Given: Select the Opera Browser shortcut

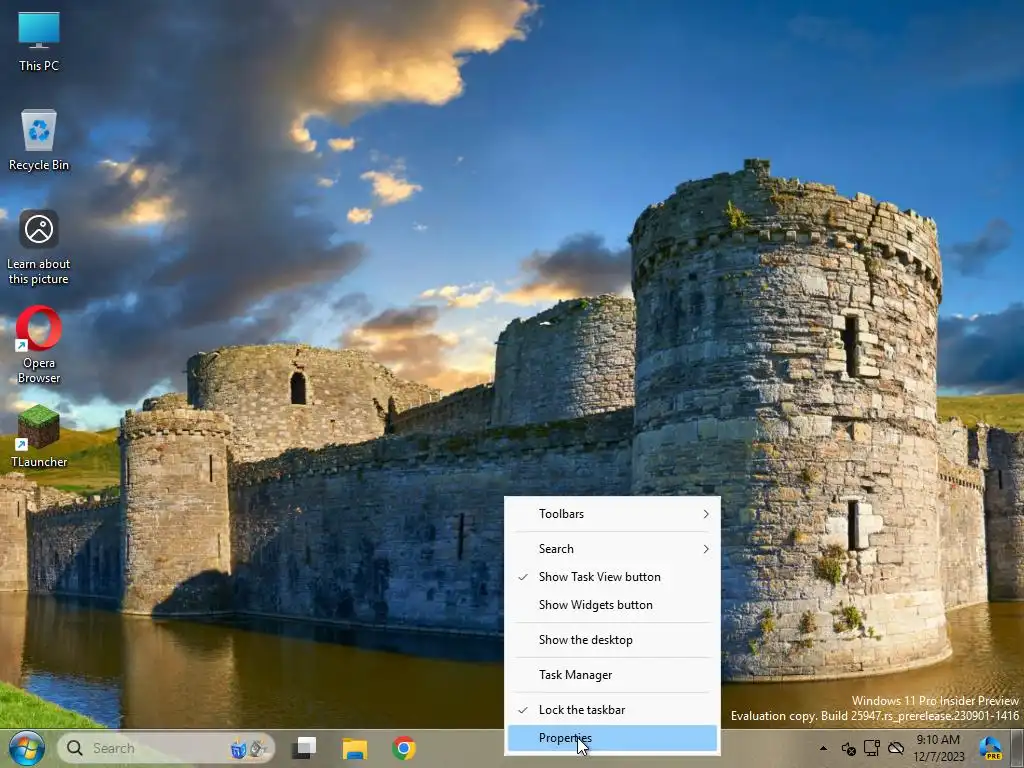Looking at the screenshot, I should pos(39,345).
